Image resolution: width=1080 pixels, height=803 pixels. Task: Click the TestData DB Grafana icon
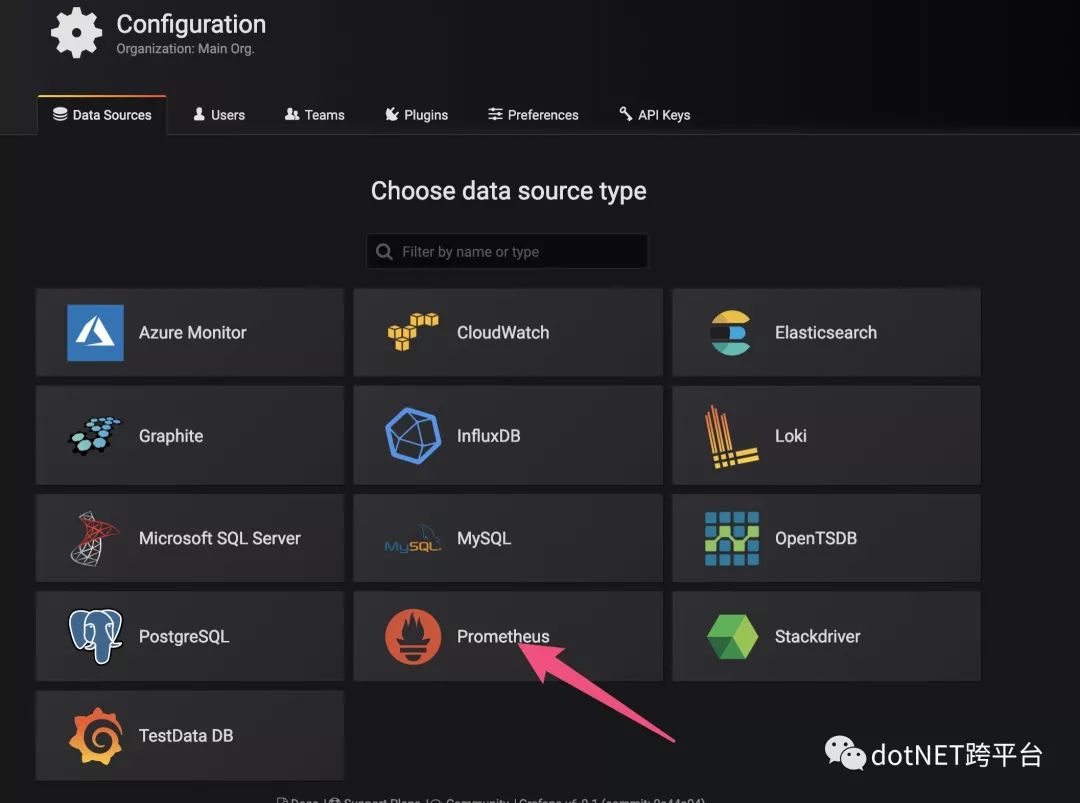click(x=96, y=736)
